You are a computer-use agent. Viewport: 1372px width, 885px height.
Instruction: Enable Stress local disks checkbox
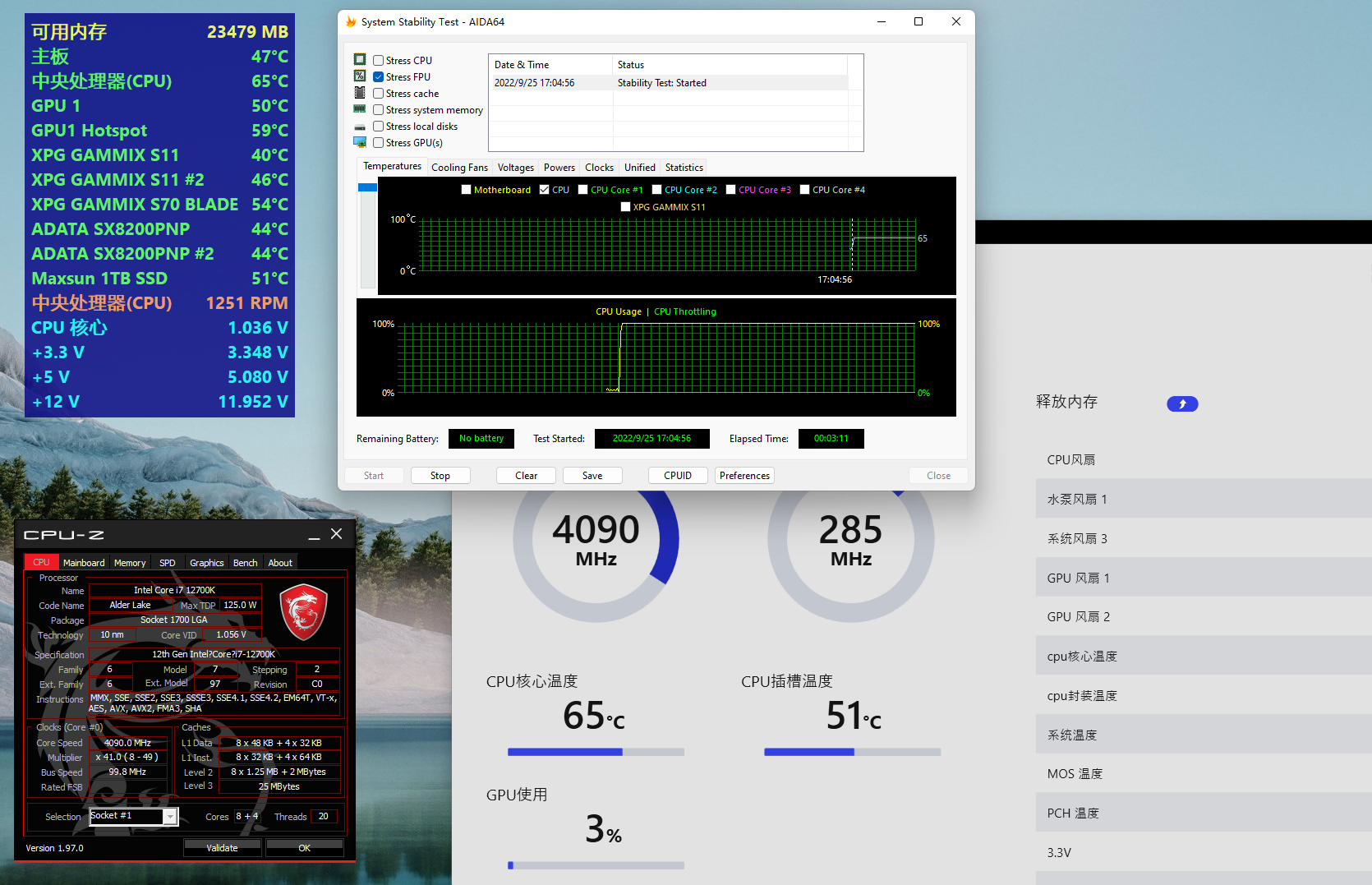pyautogui.click(x=378, y=126)
